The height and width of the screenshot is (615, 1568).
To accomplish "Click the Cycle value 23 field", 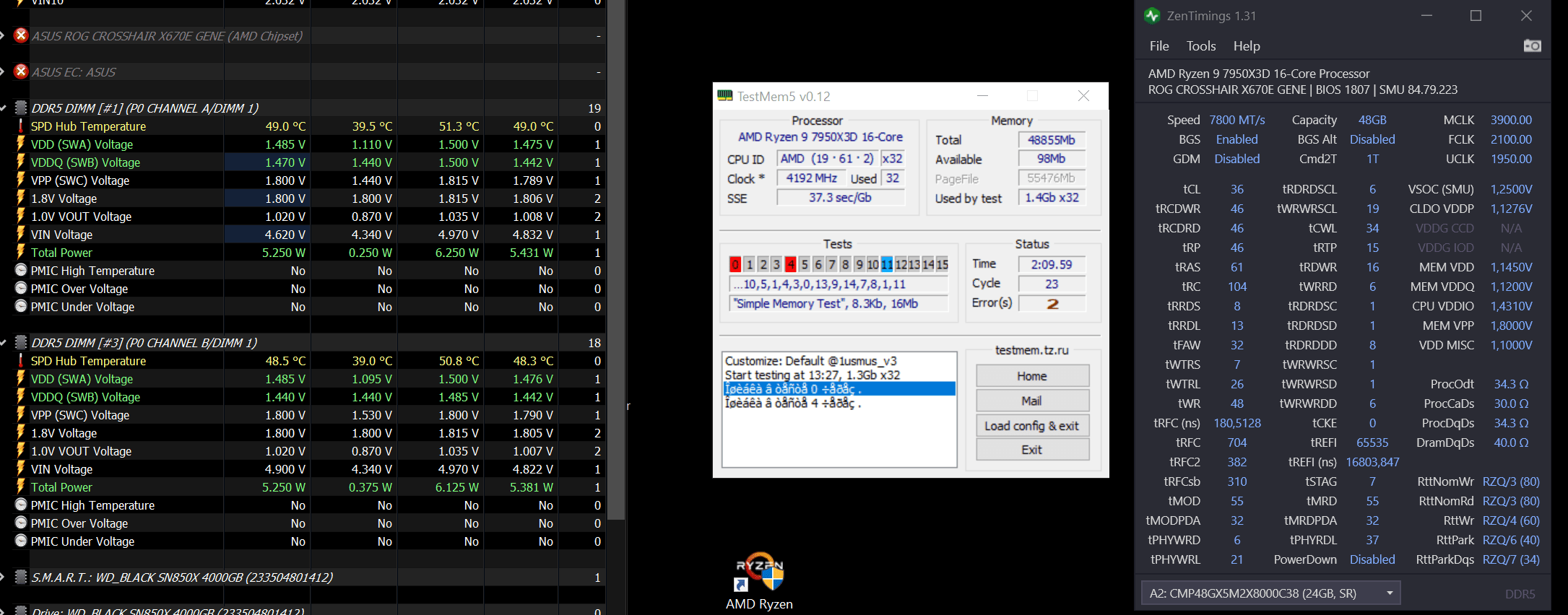I will [x=1052, y=284].
